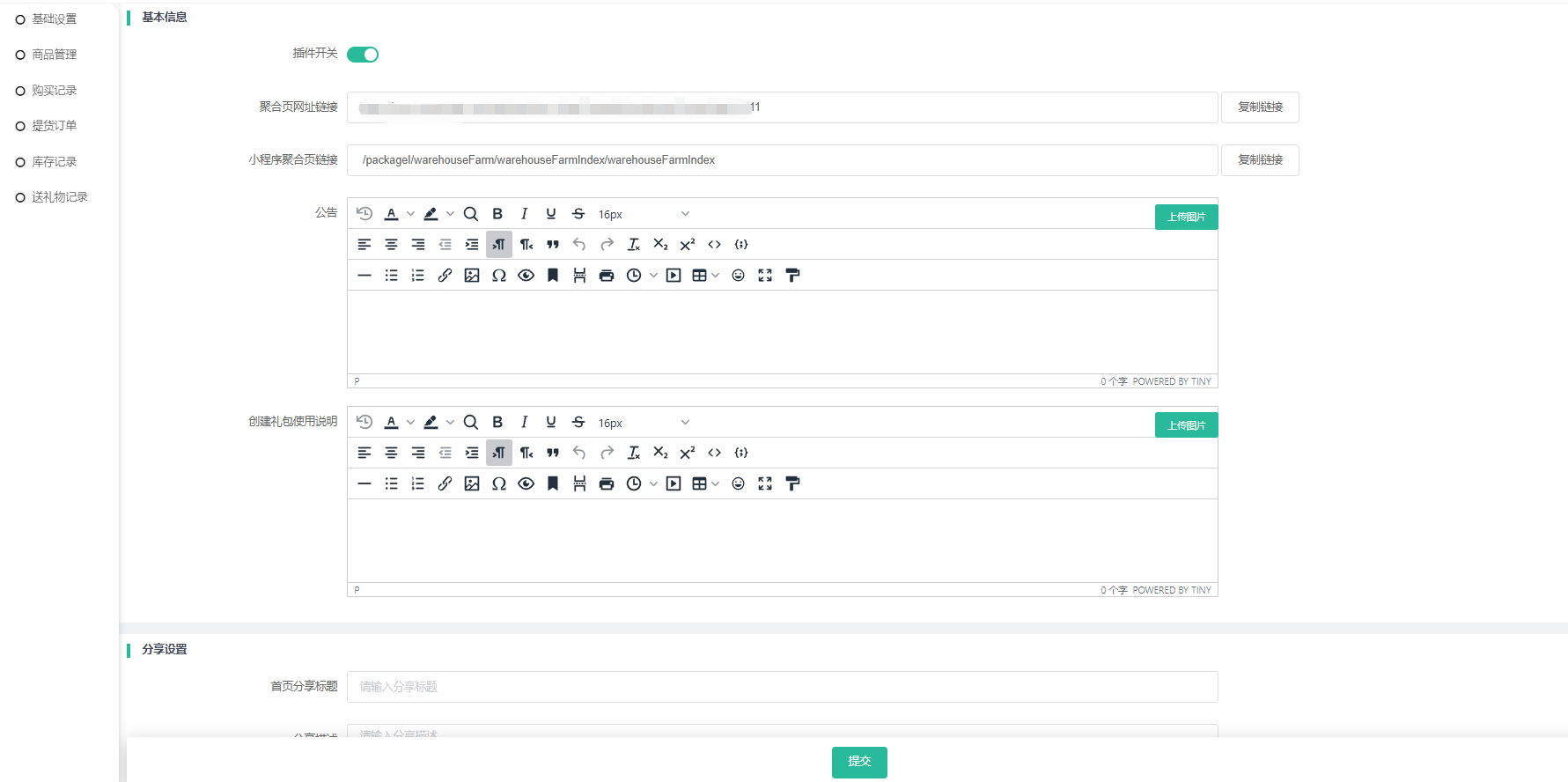Insert bullet list in 公告 editor
Screen dimensions: 1568x782
pos(392,276)
